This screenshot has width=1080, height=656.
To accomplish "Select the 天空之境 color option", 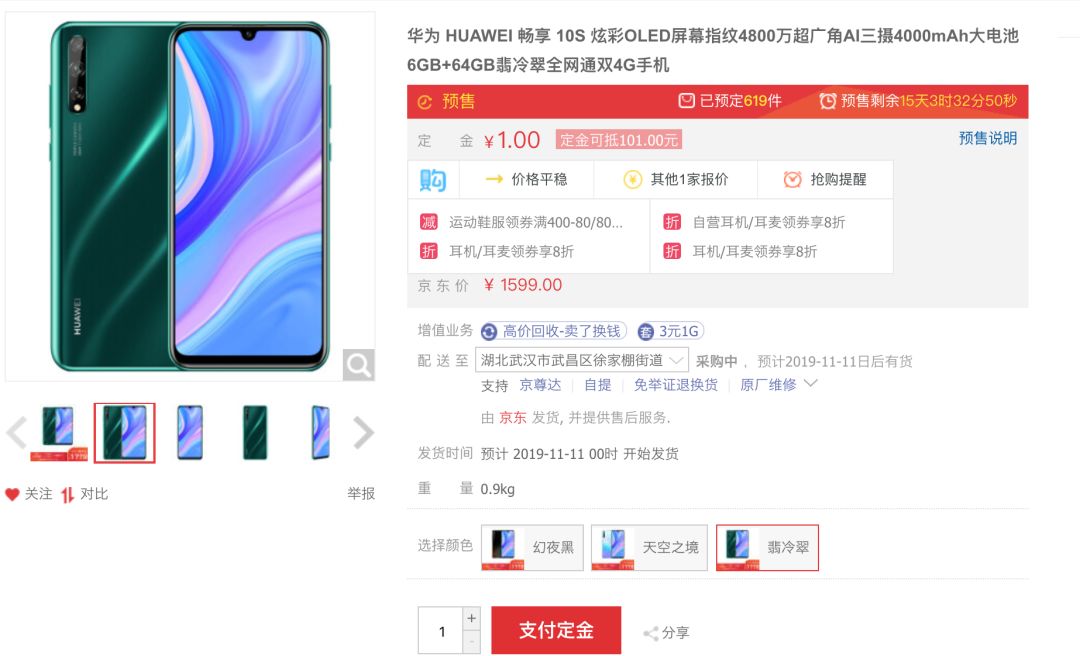I will 650,548.
